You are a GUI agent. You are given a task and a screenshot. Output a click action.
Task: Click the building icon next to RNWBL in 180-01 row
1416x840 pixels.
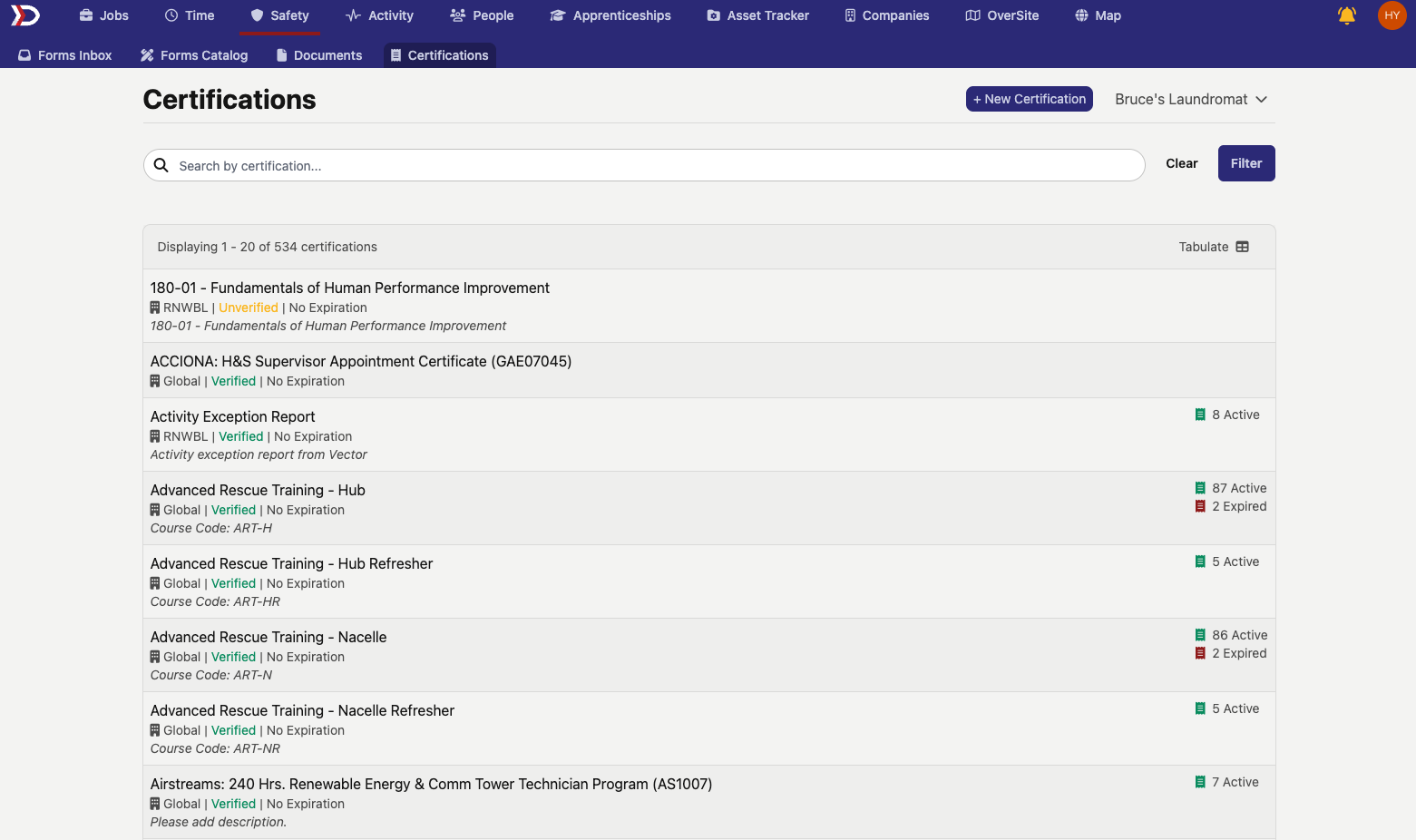(x=155, y=308)
